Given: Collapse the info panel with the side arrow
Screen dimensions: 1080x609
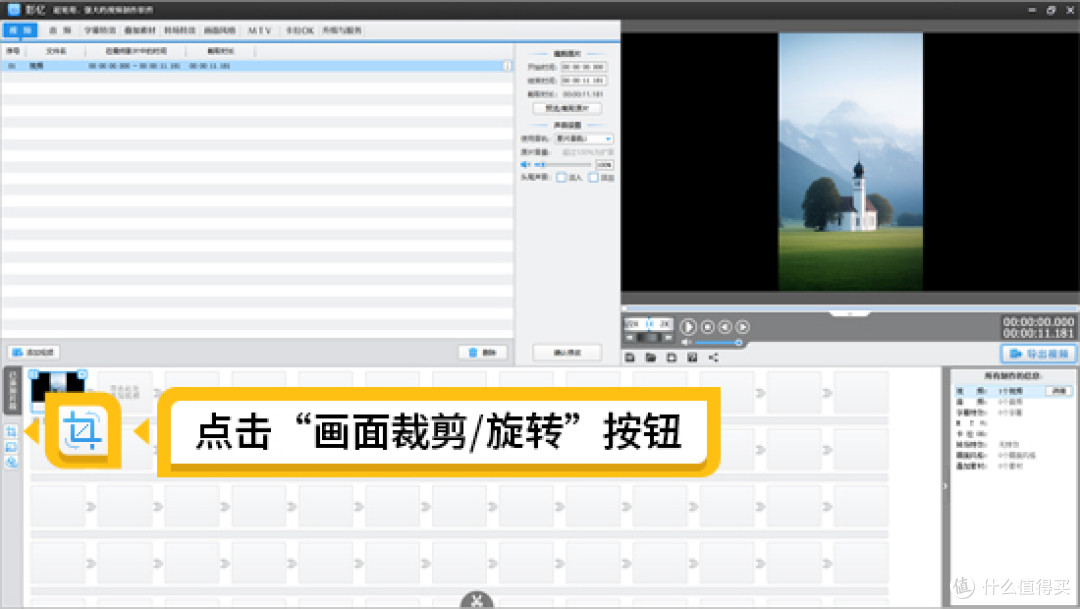Looking at the screenshot, I should 945,486.
